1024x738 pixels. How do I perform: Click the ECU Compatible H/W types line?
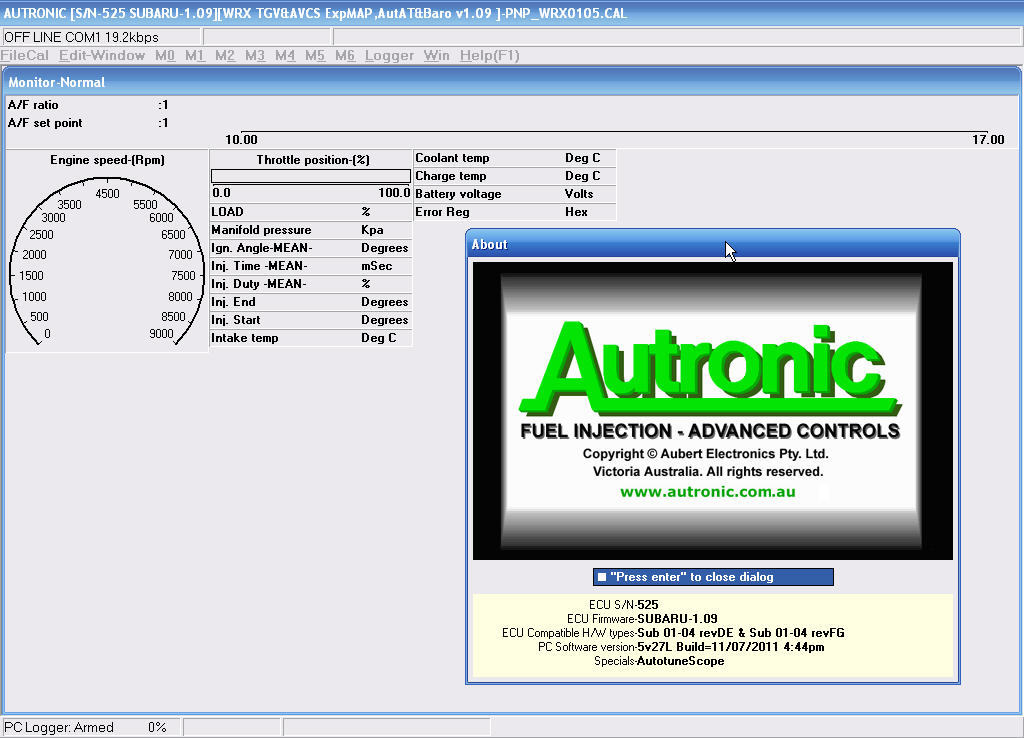673,633
